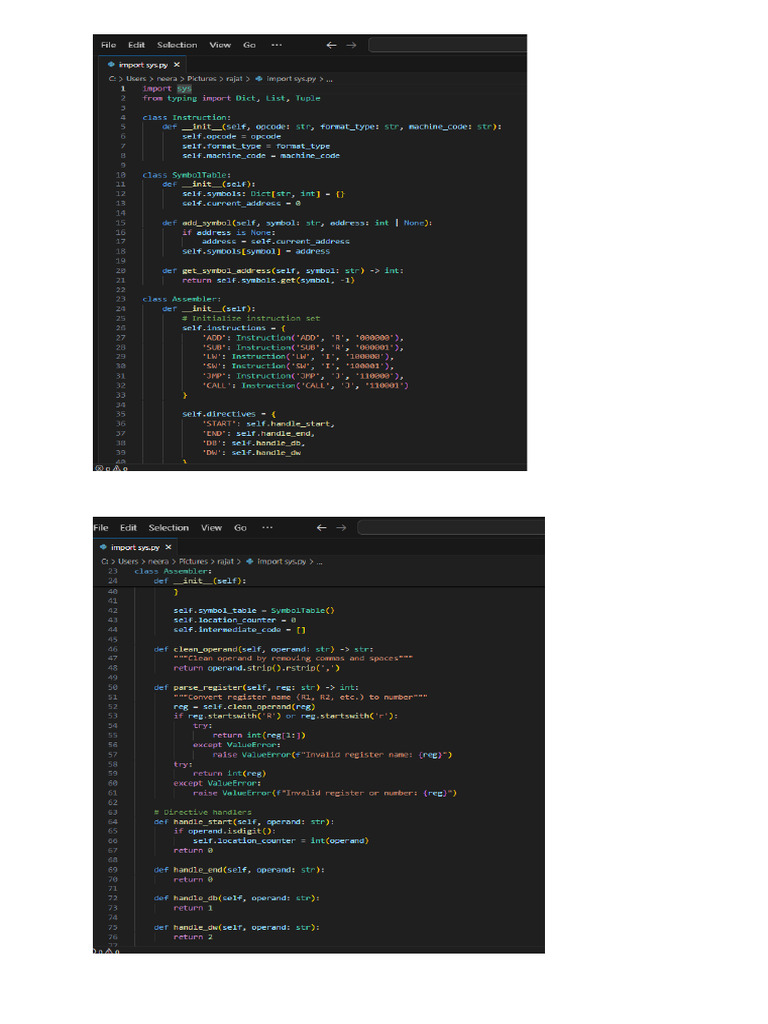This screenshot has height=1024, width=768.
Task: Open the File menu in the top editor window
Action: click(108, 45)
